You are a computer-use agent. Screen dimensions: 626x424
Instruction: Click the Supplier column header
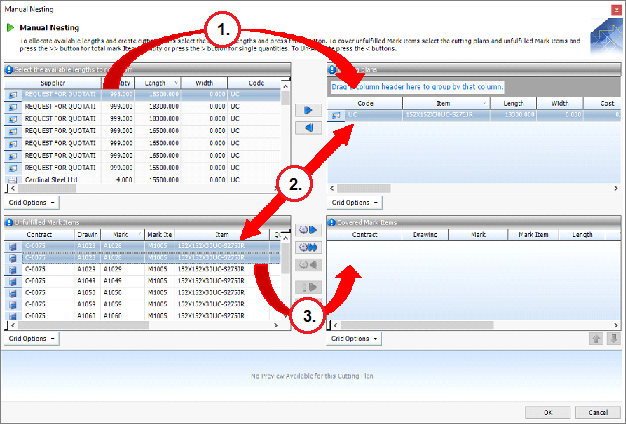click(60, 82)
